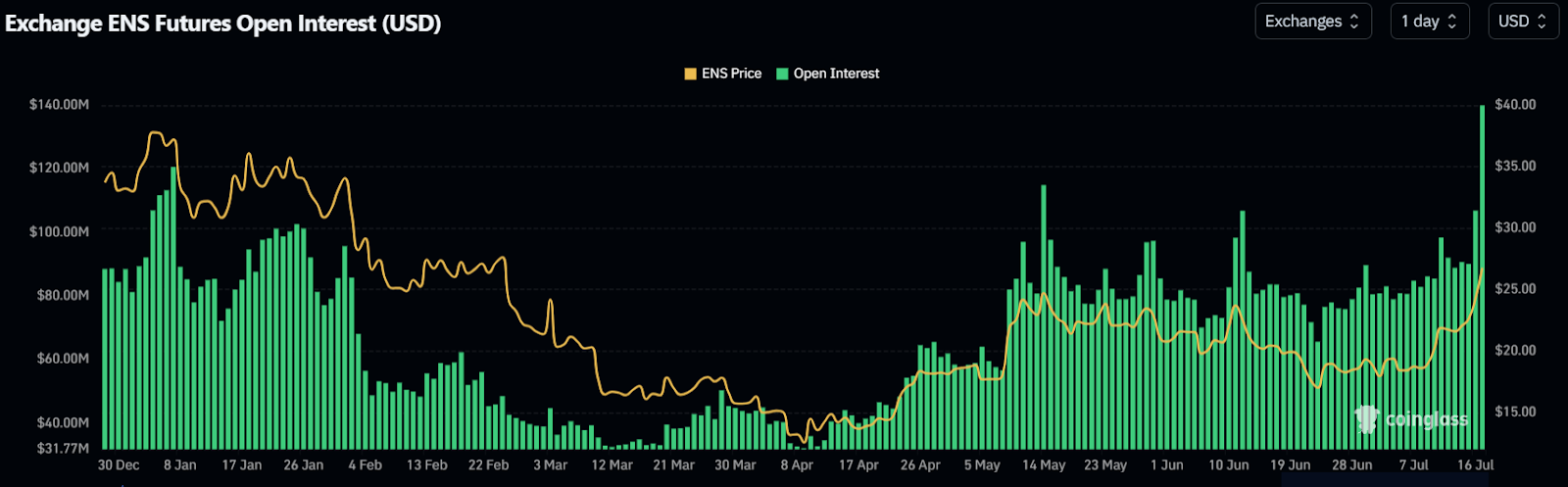Click the $31.77M left axis label
This screenshot has height=487, width=1568.
pos(63,449)
